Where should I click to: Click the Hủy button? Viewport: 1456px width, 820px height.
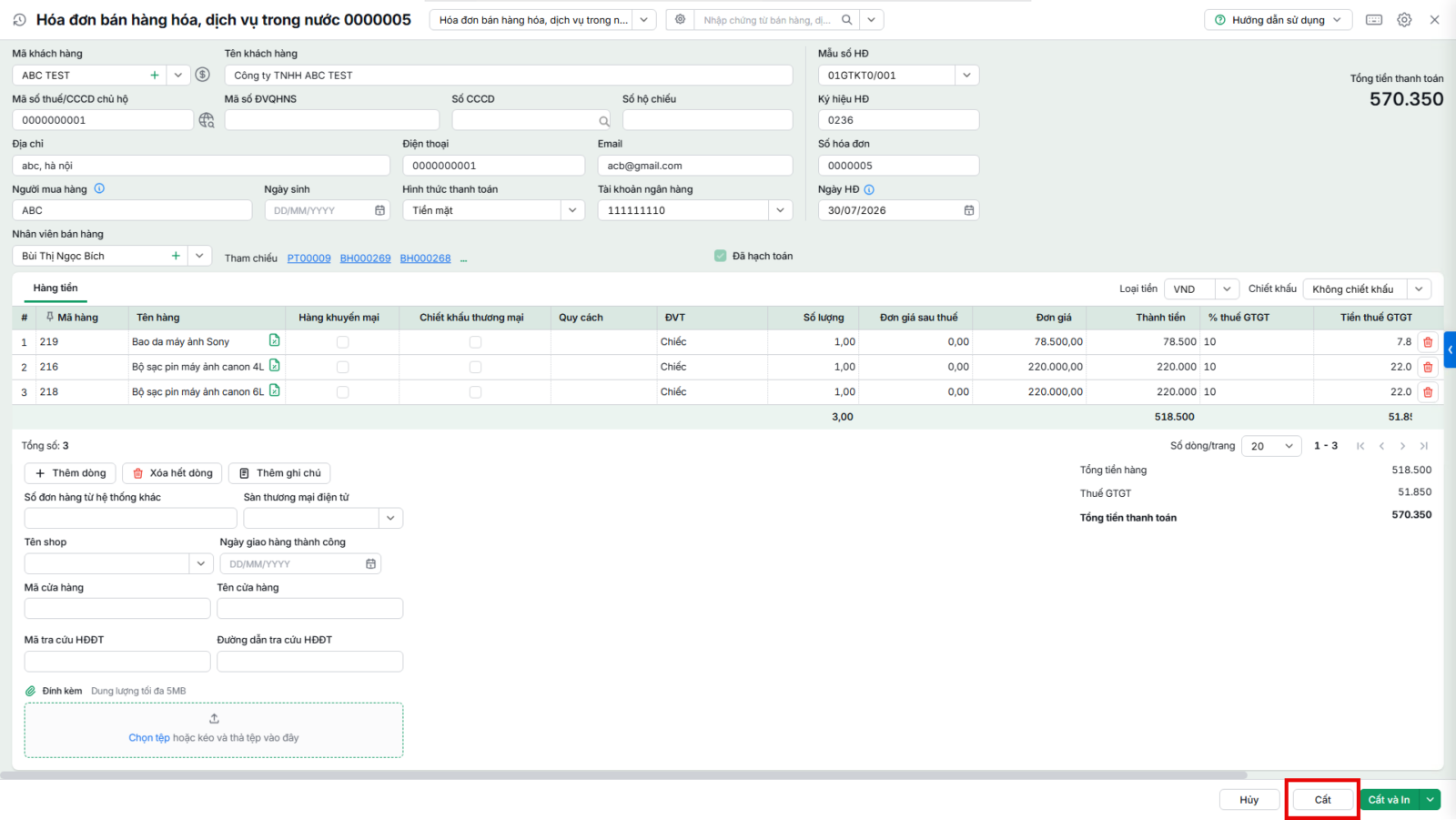point(1249,799)
